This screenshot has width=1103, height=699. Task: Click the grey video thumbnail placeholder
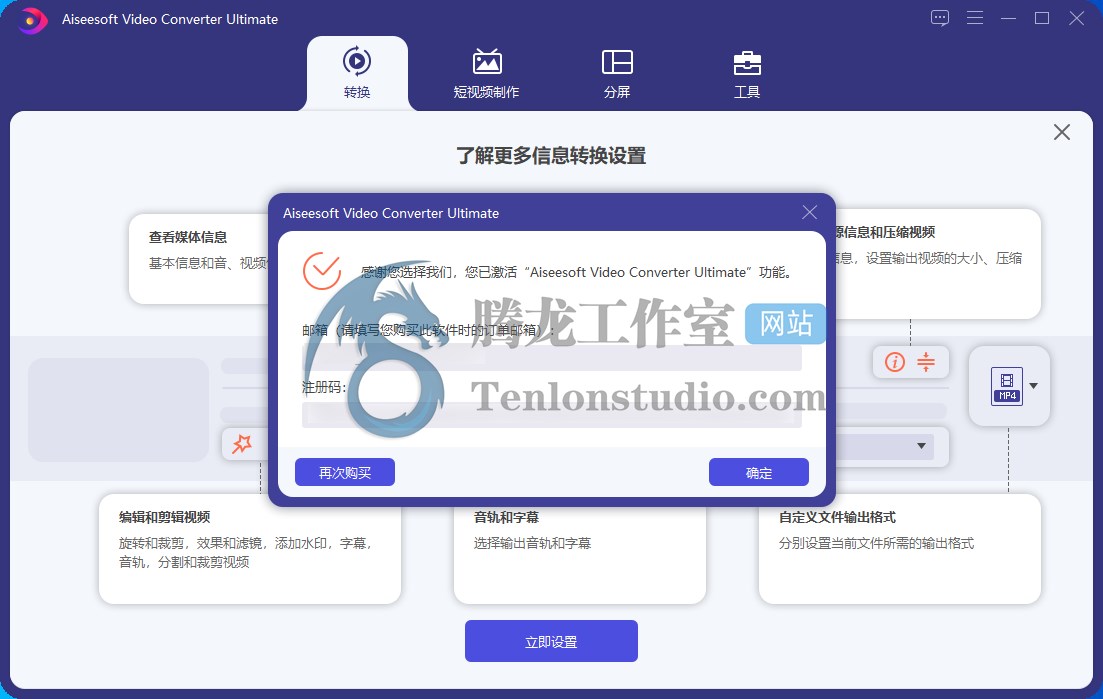(118, 410)
